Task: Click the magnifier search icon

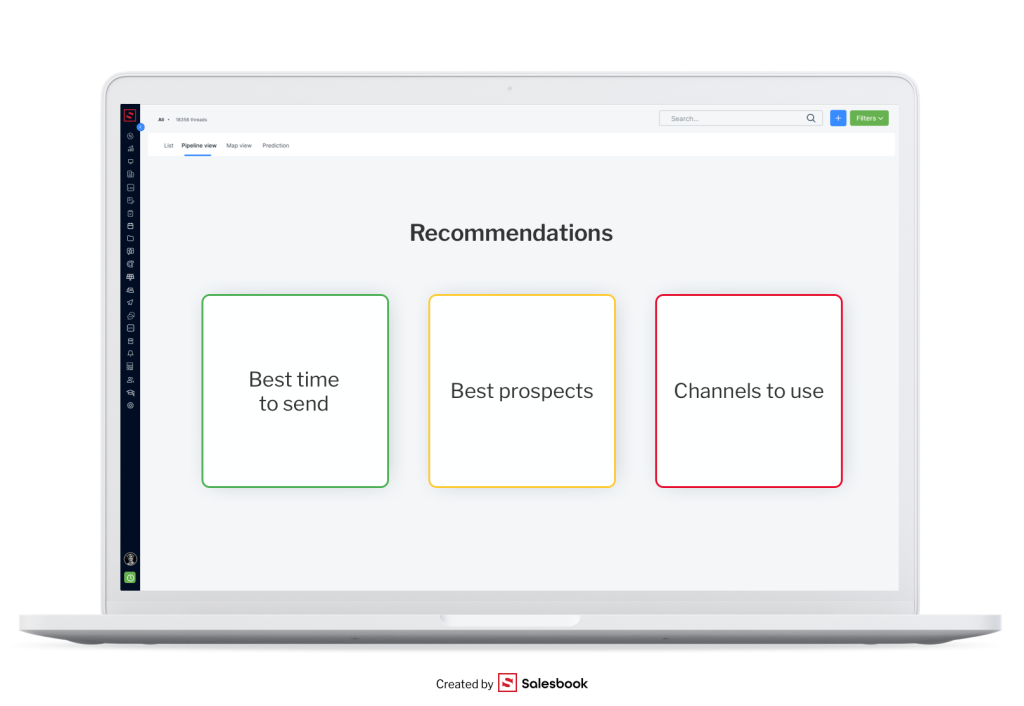Action: [811, 118]
